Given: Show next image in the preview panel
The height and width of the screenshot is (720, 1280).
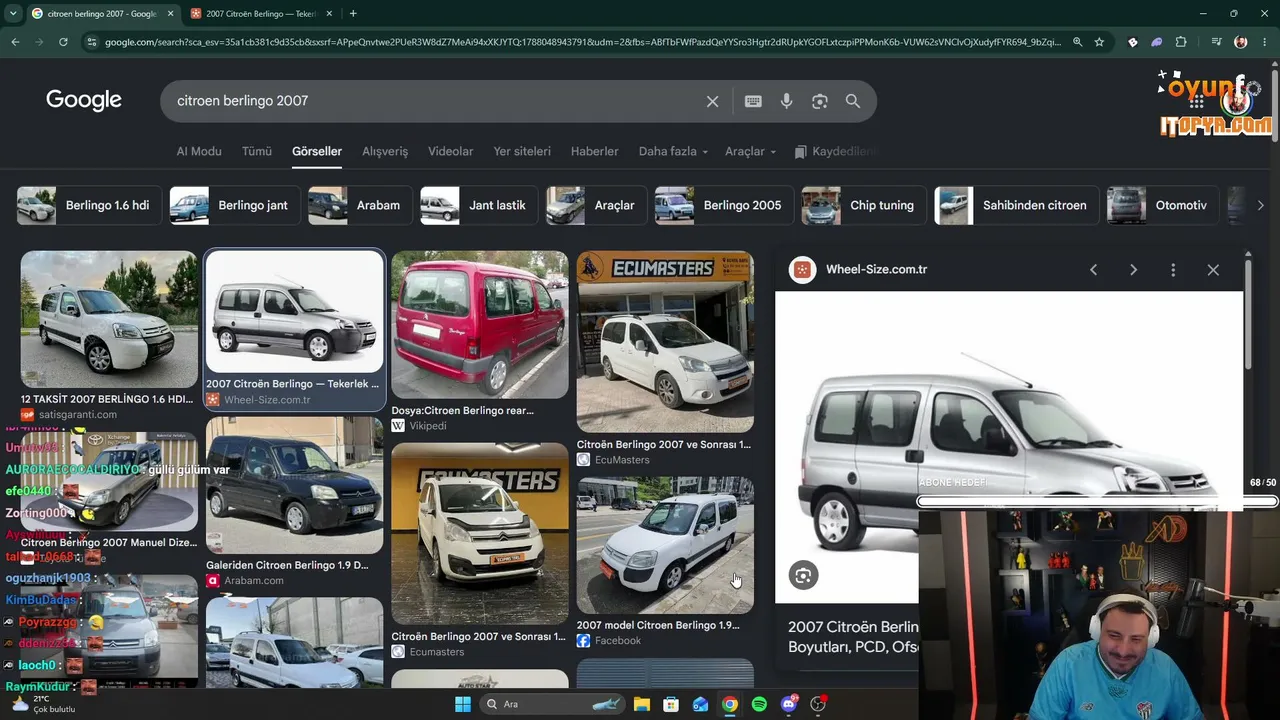Looking at the screenshot, I should [1133, 270].
